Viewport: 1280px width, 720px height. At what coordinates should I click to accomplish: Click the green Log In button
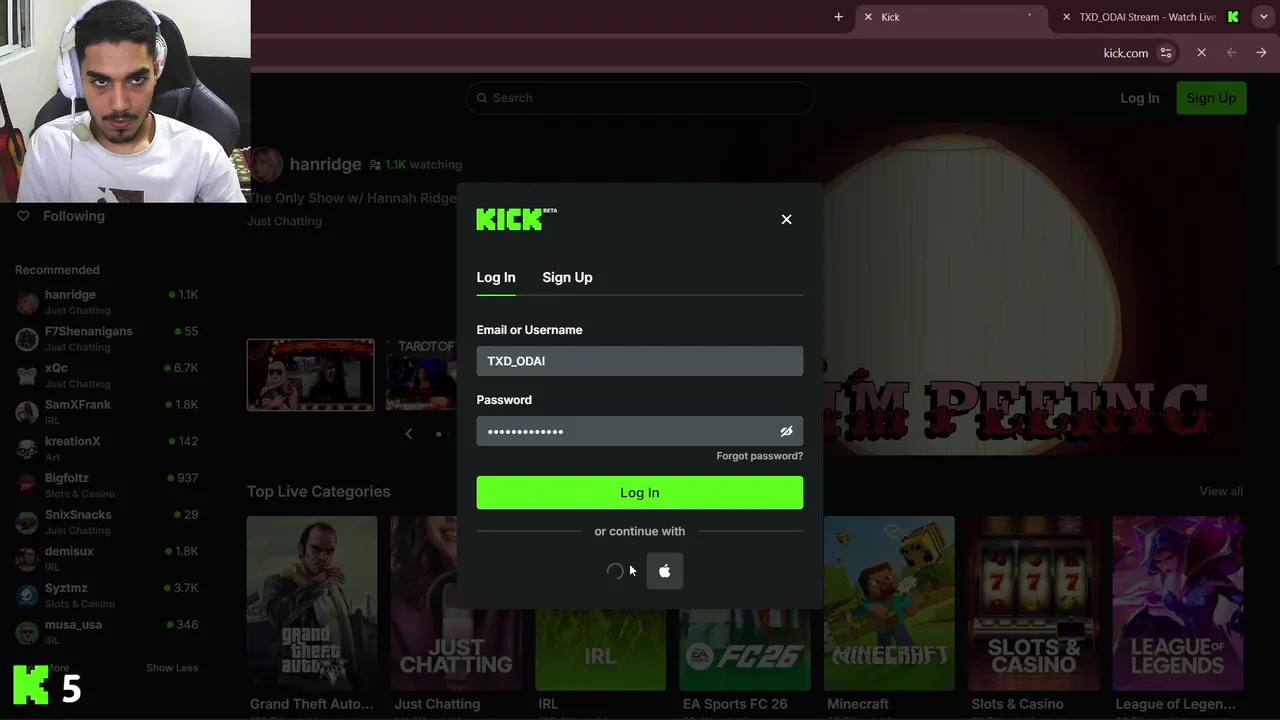coord(640,492)
